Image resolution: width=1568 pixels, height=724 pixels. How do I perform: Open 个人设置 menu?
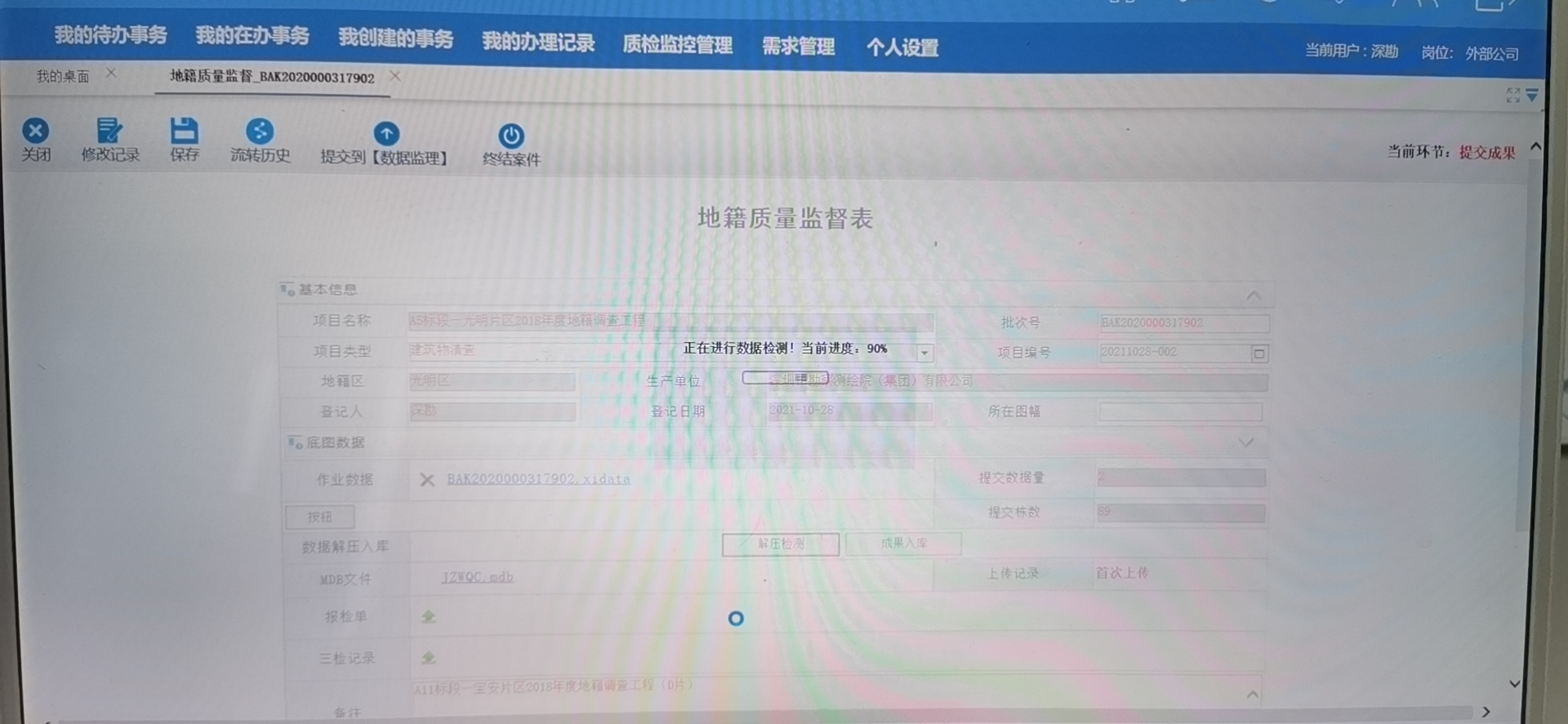902,48
